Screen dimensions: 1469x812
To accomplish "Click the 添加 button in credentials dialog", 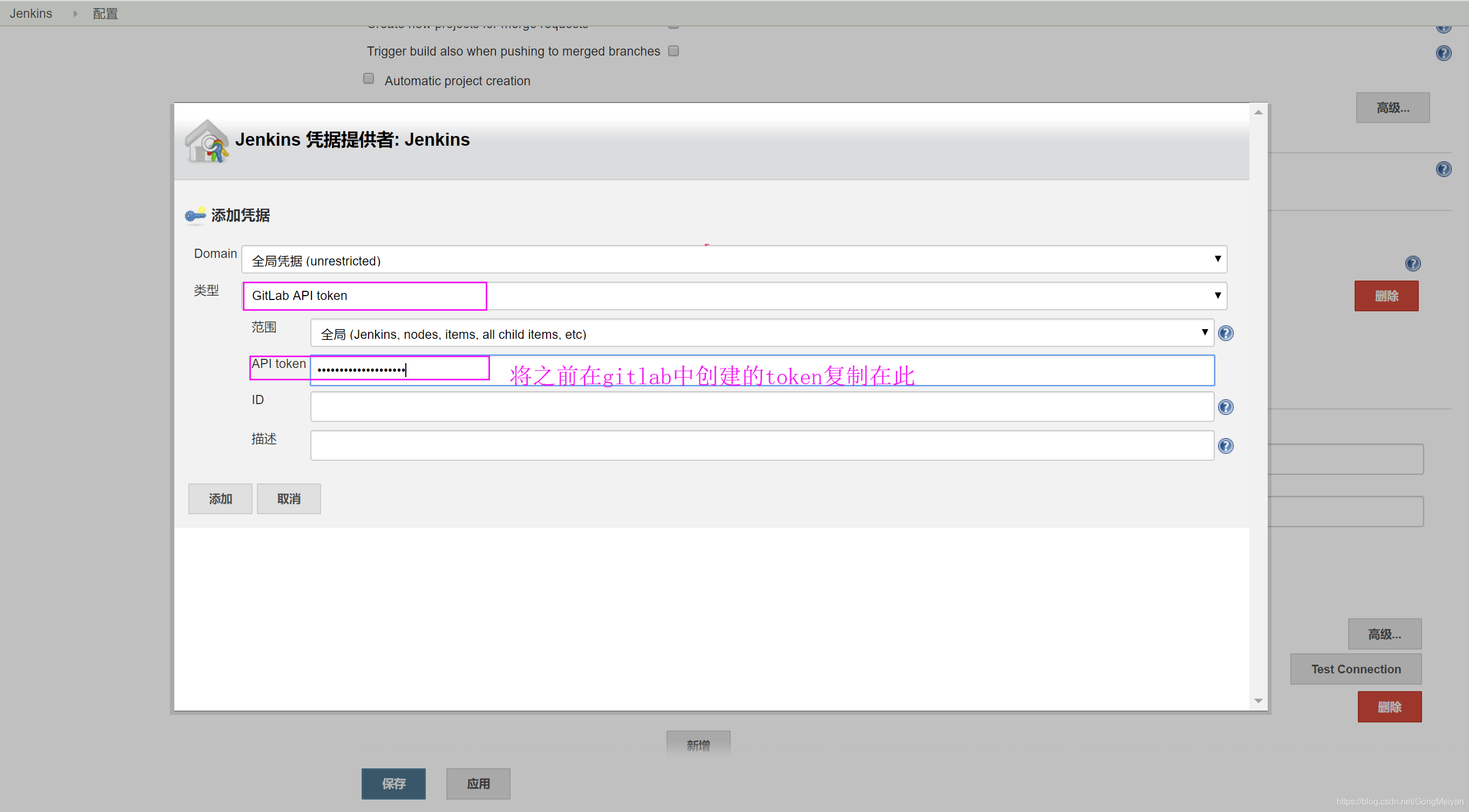I will pyautogui.click(x=220, y=499).
